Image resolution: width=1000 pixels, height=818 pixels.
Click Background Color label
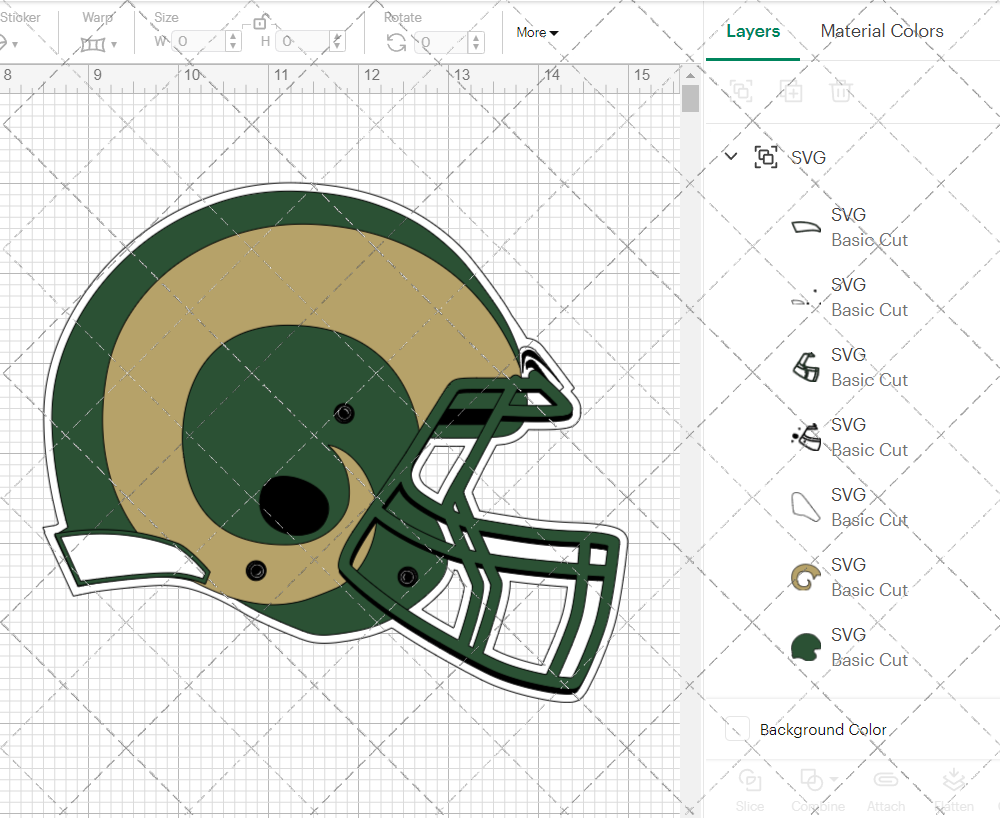823,729
